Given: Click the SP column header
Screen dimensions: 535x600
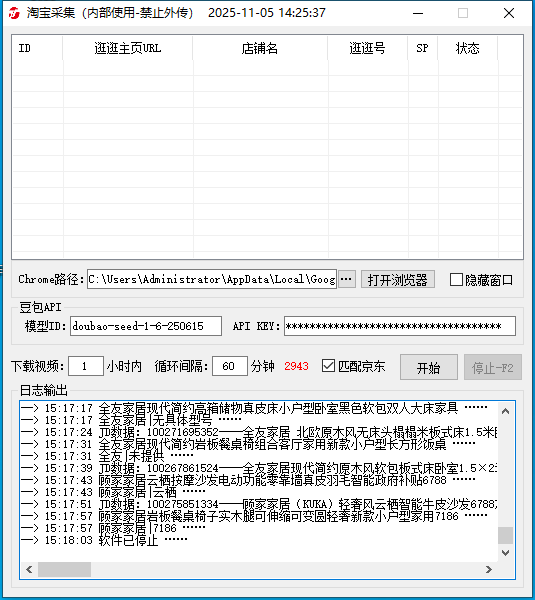Looking at the screenshot, I should [x=422, y=48].
